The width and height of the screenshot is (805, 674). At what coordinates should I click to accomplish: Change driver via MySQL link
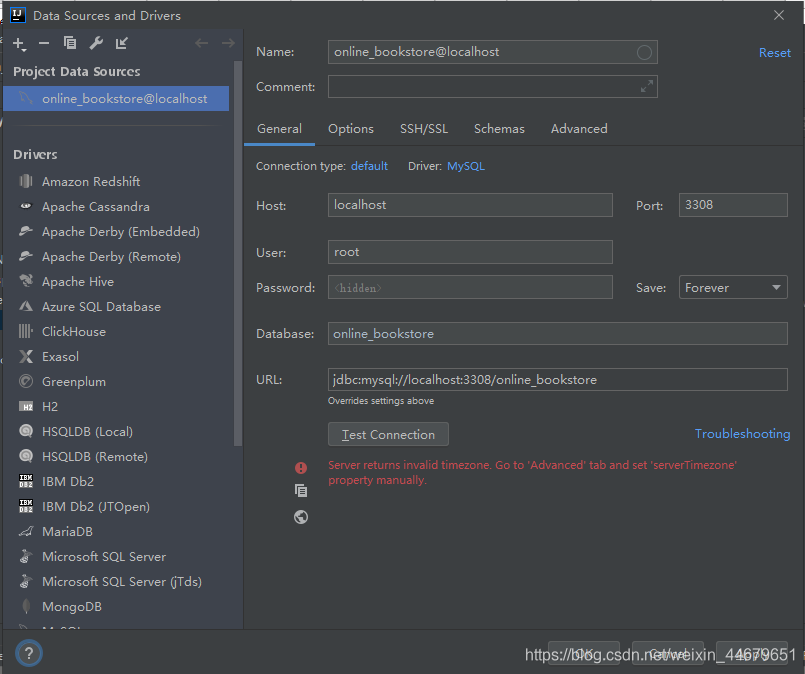pyautogui.click(x=466, y=166)
